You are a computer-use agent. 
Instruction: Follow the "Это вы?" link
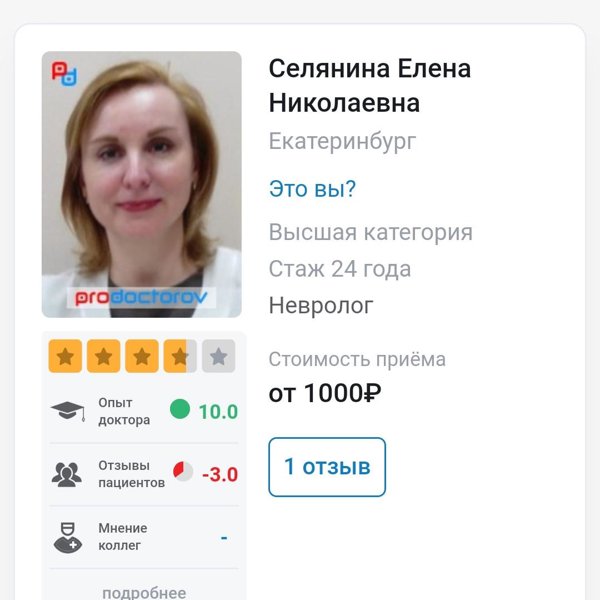(312, 189)
